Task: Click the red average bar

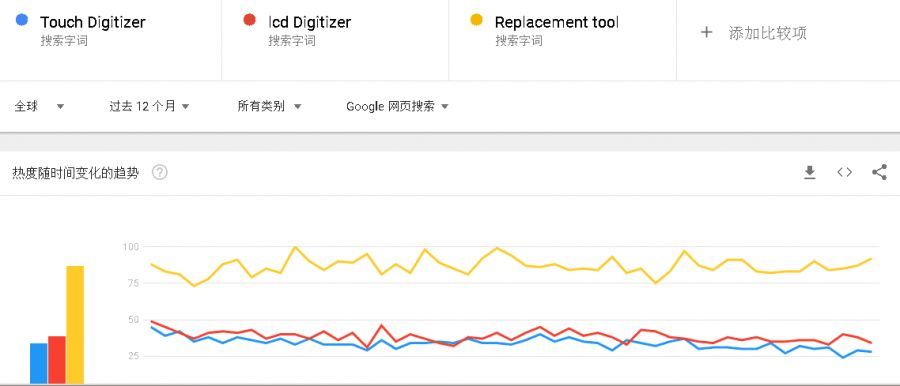Action: [57, 360]
